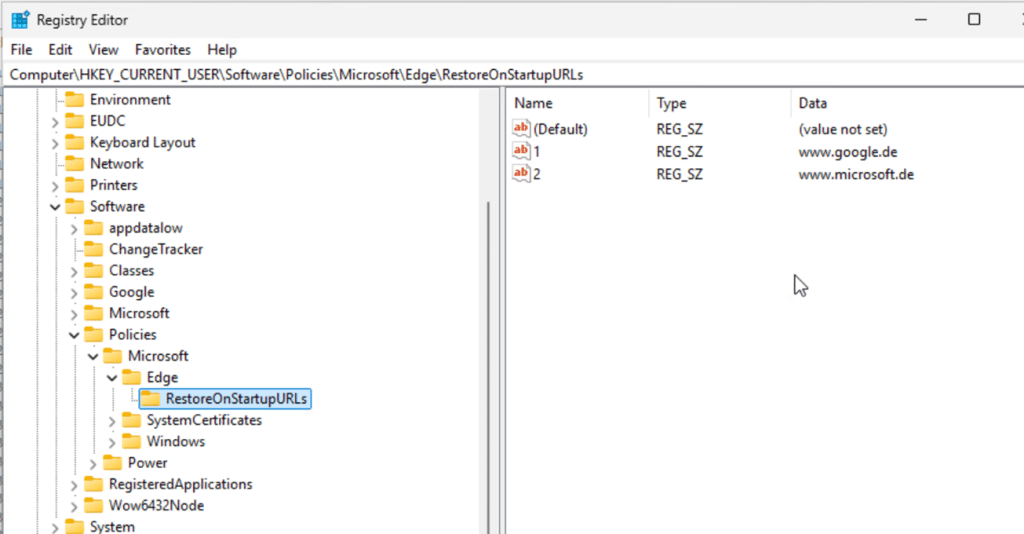Screen dimensions: 1024x534
Task: Click the Registry Editor app icon in title bar
Action: pyautogui.click(x=20, y=20)
